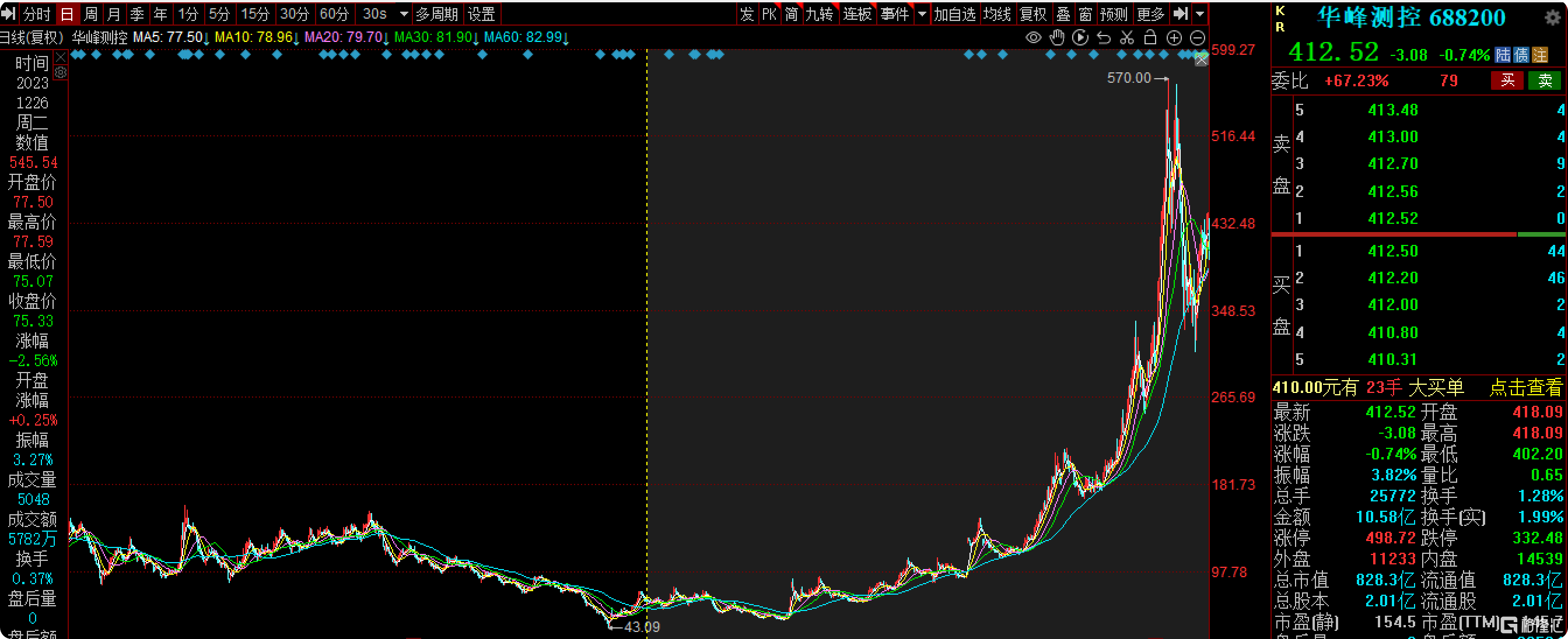Image resolution: width=1568 pixels, height=639 pixels.
Task: Toggle 均线 moving average lines
Action: (997, 13)
